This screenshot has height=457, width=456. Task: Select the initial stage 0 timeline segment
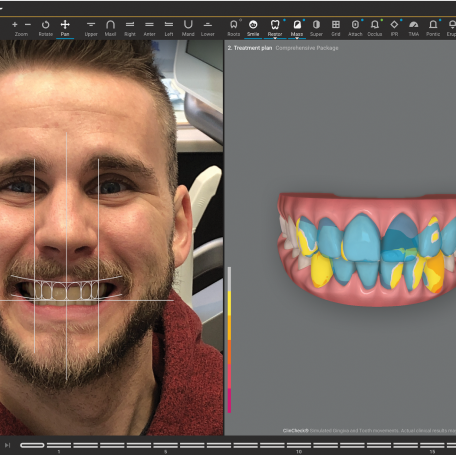click(32, 445)
